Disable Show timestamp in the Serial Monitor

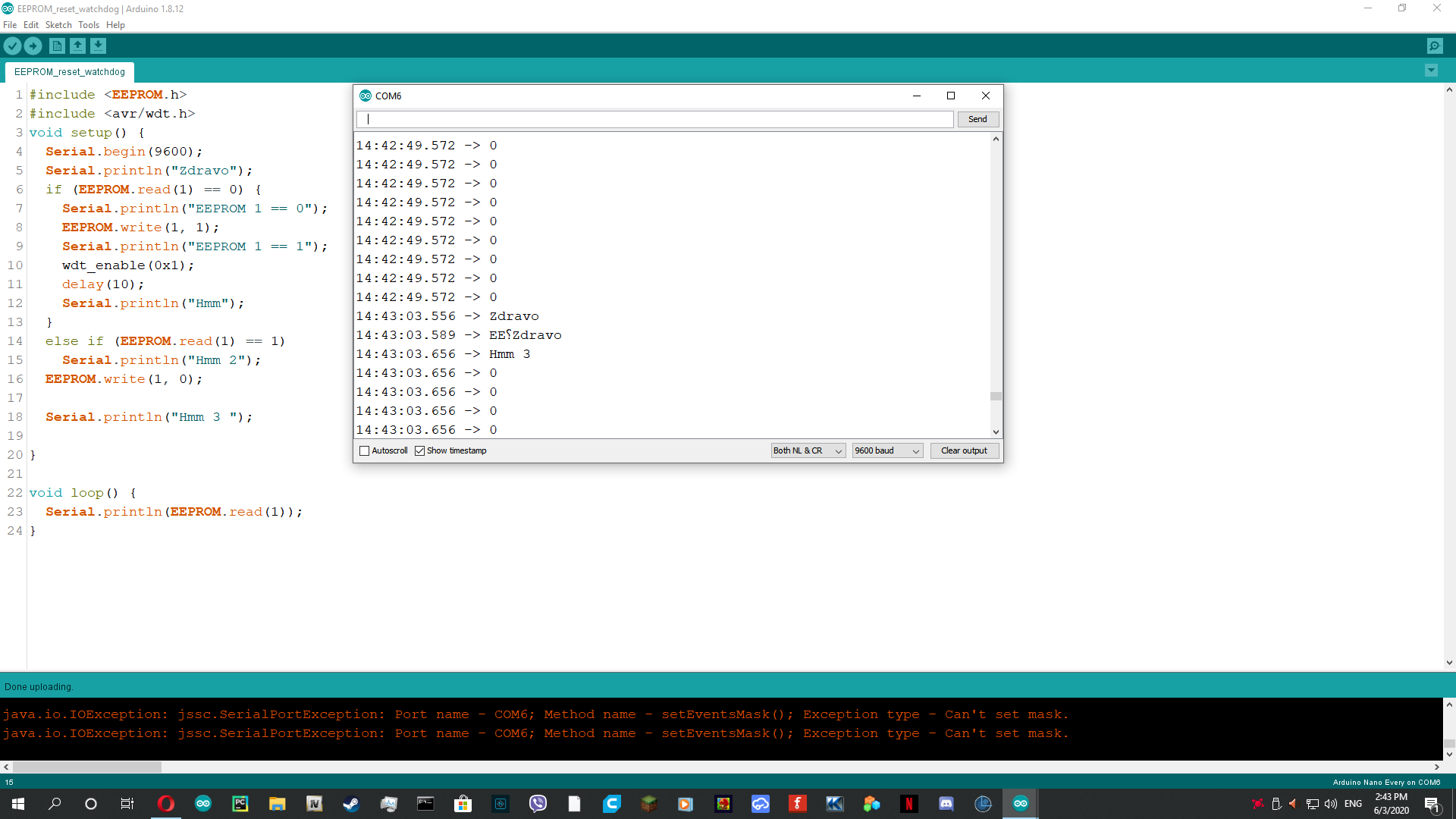(421, 450)
